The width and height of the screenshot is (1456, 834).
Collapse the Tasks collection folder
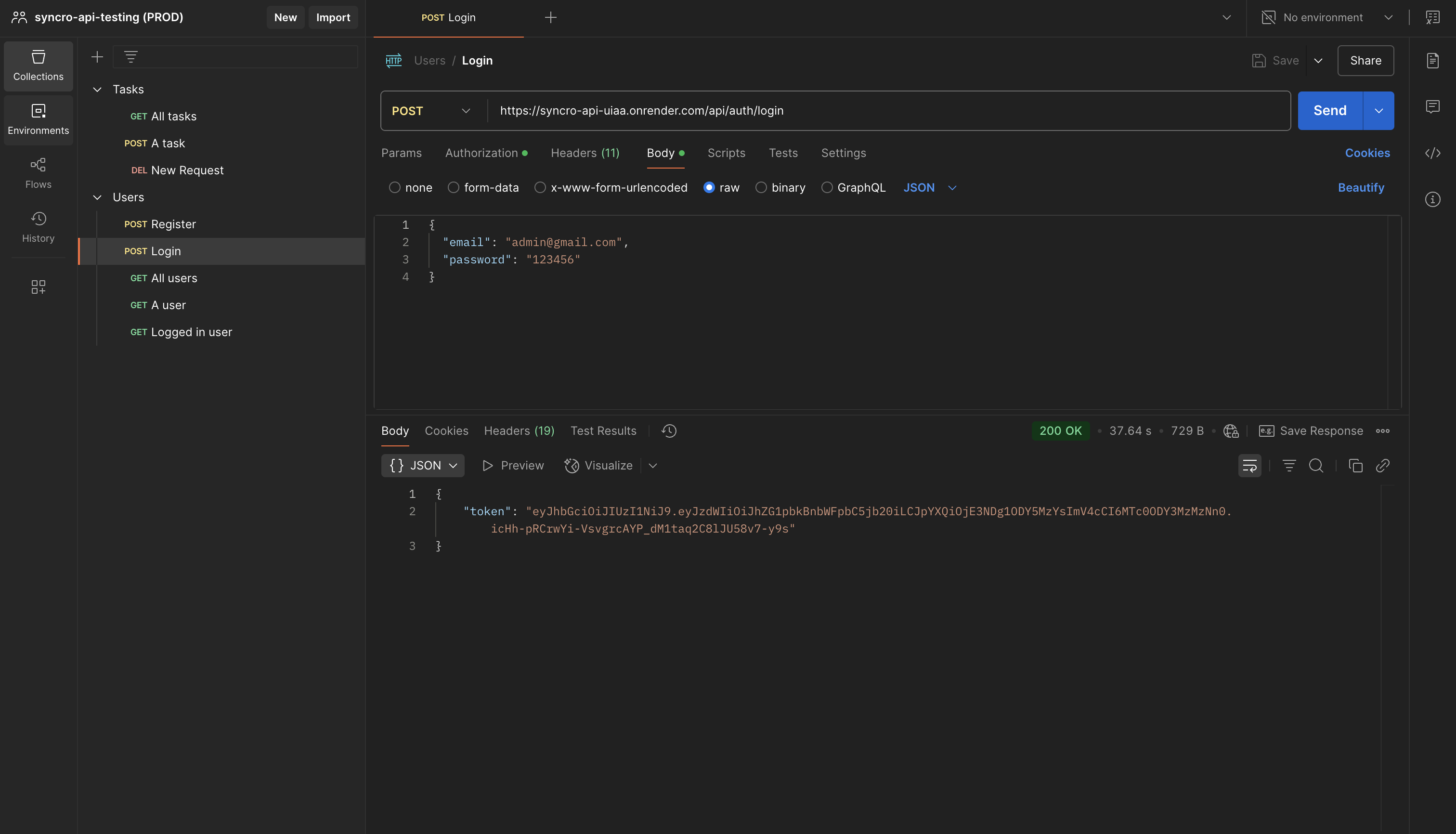tap(97, 90)
